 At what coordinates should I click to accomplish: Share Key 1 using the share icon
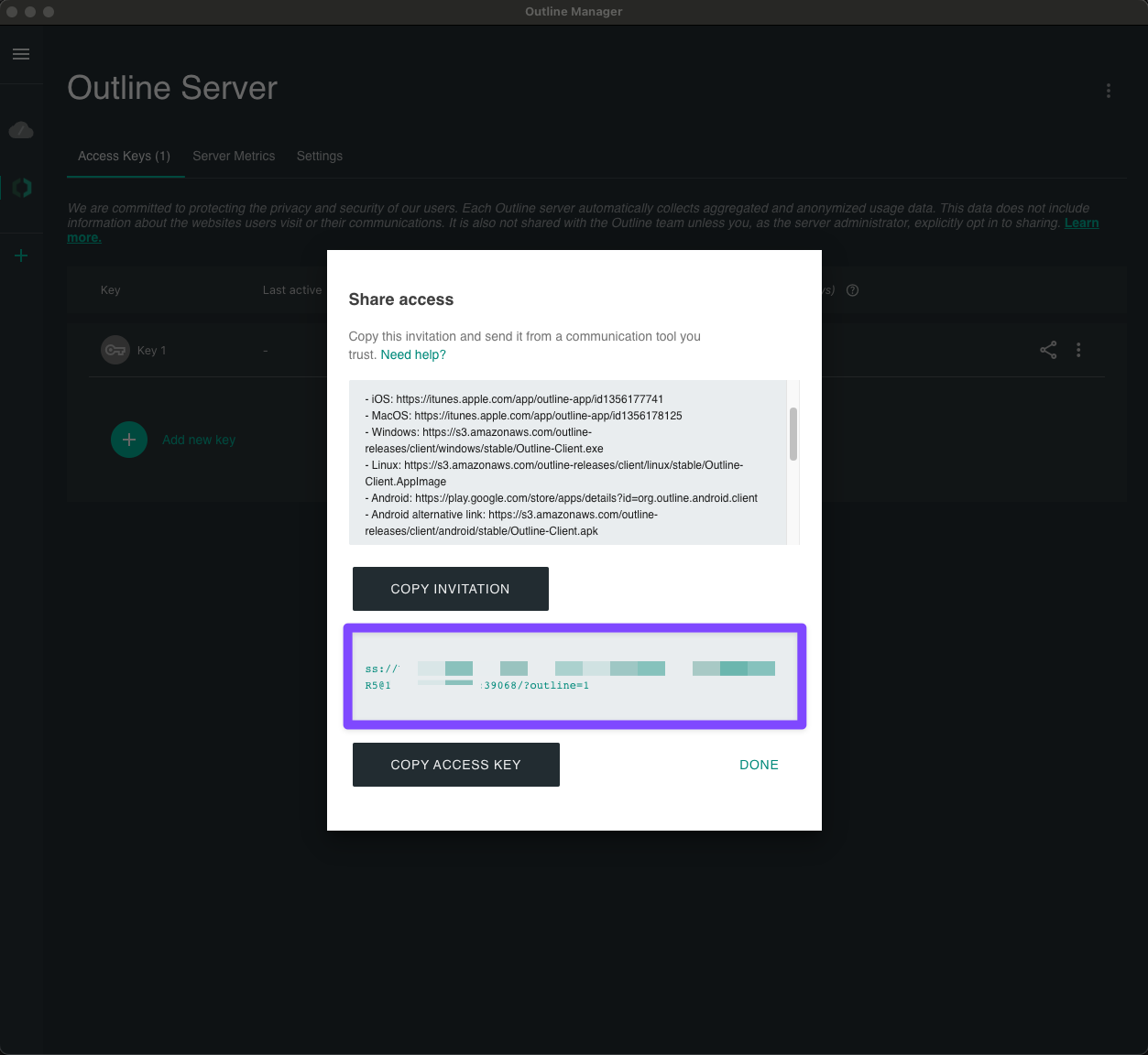coord(1048,350)
